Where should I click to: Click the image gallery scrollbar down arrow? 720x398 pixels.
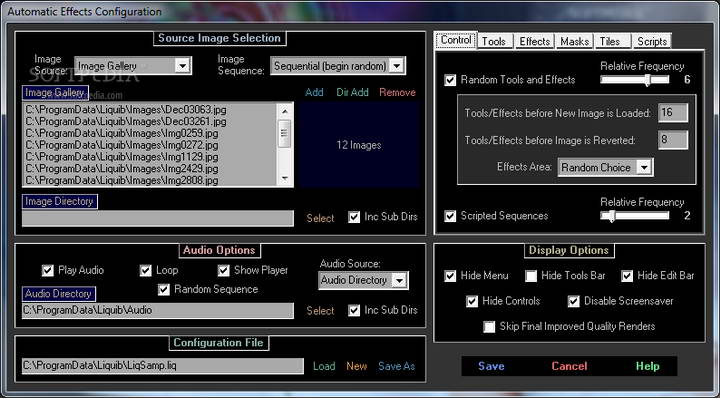(x=285, y=179)
